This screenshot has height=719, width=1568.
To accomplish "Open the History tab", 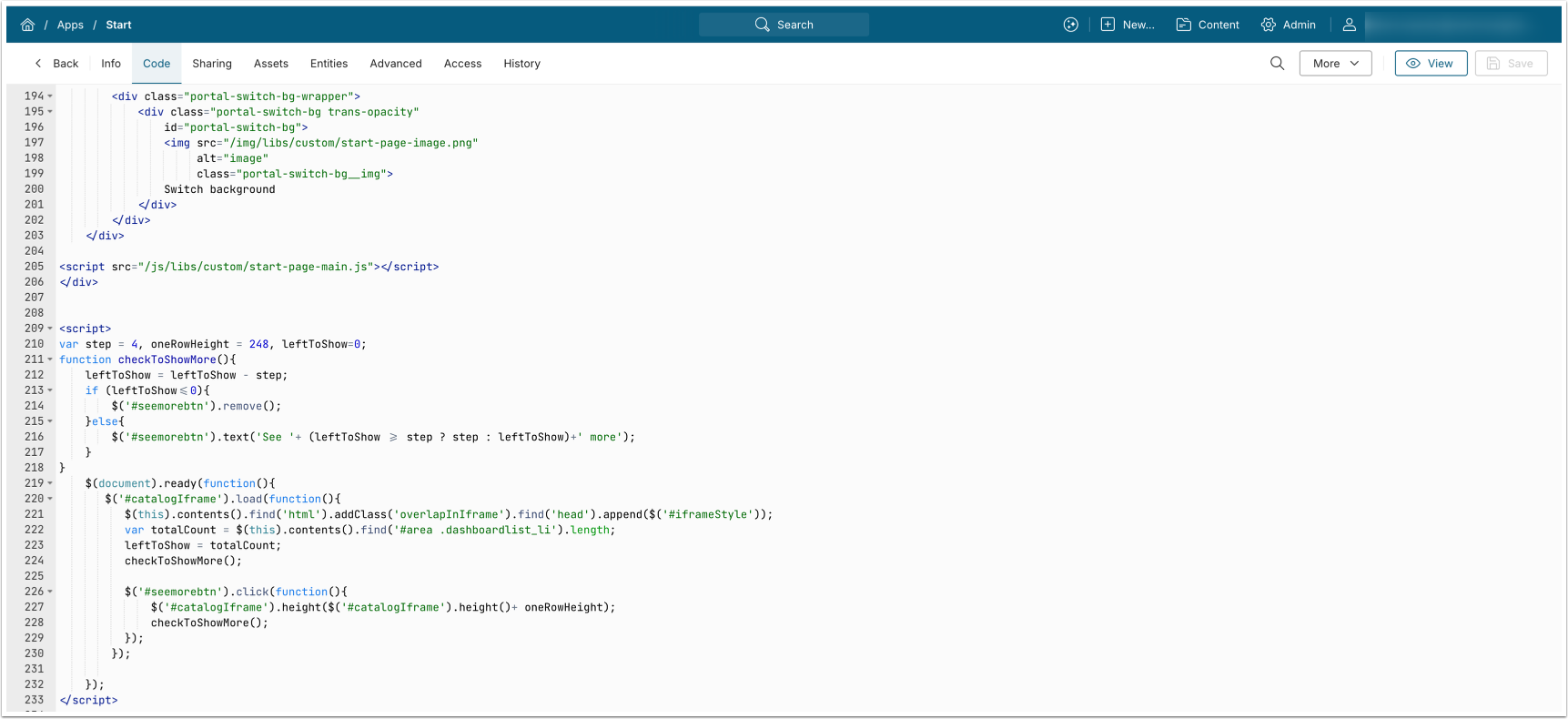I will tap(521, 63).
